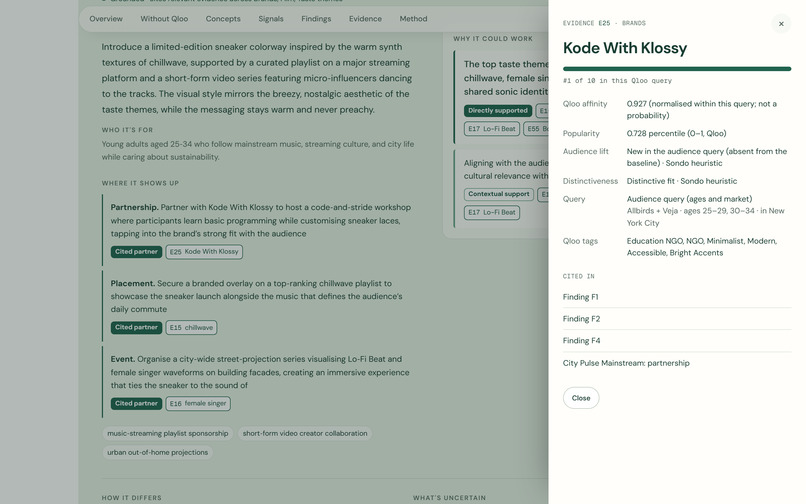Open the Method tab
This screenshot has height=504, width=806.
pos(413,19)
